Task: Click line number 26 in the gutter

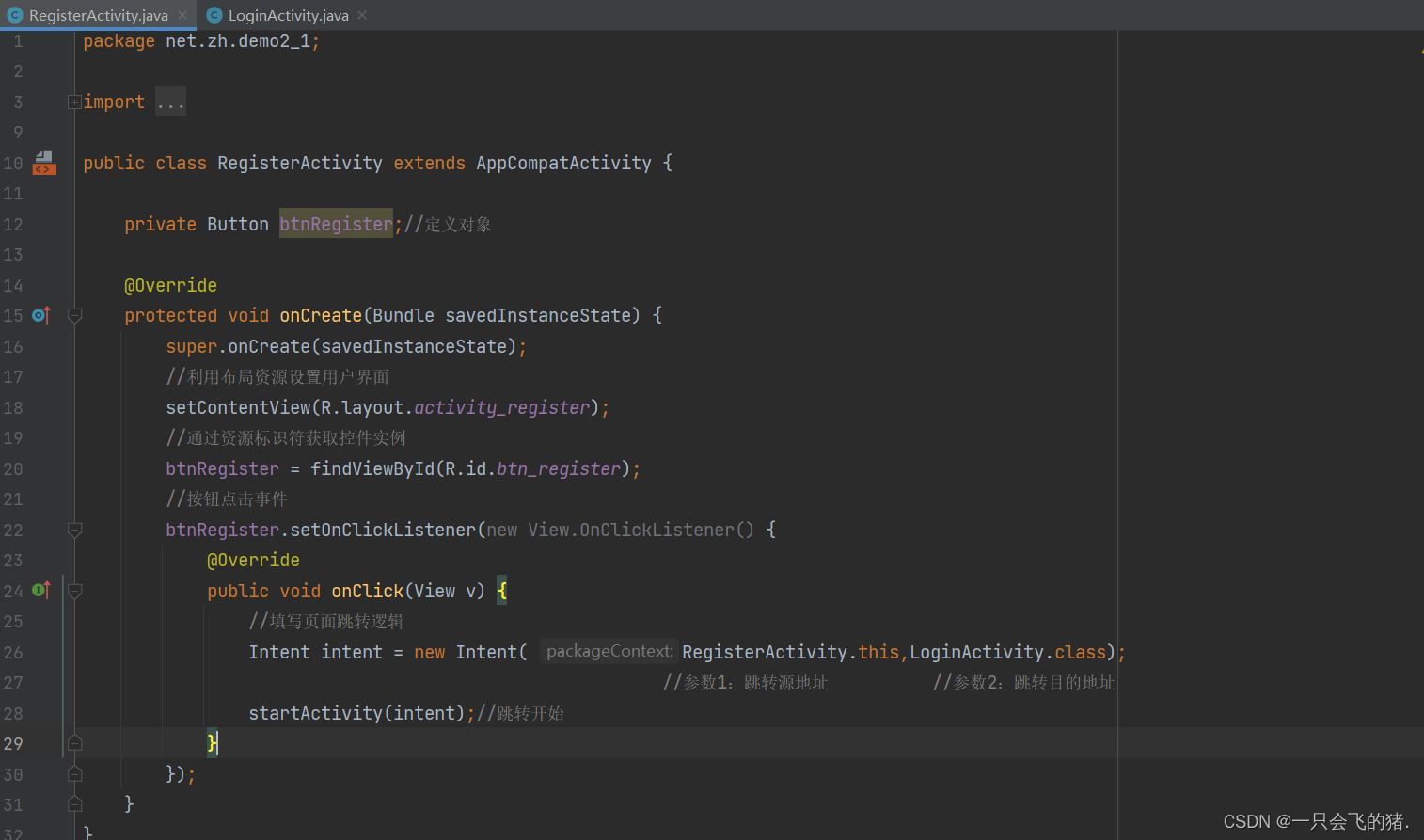Action: point(13,652)
